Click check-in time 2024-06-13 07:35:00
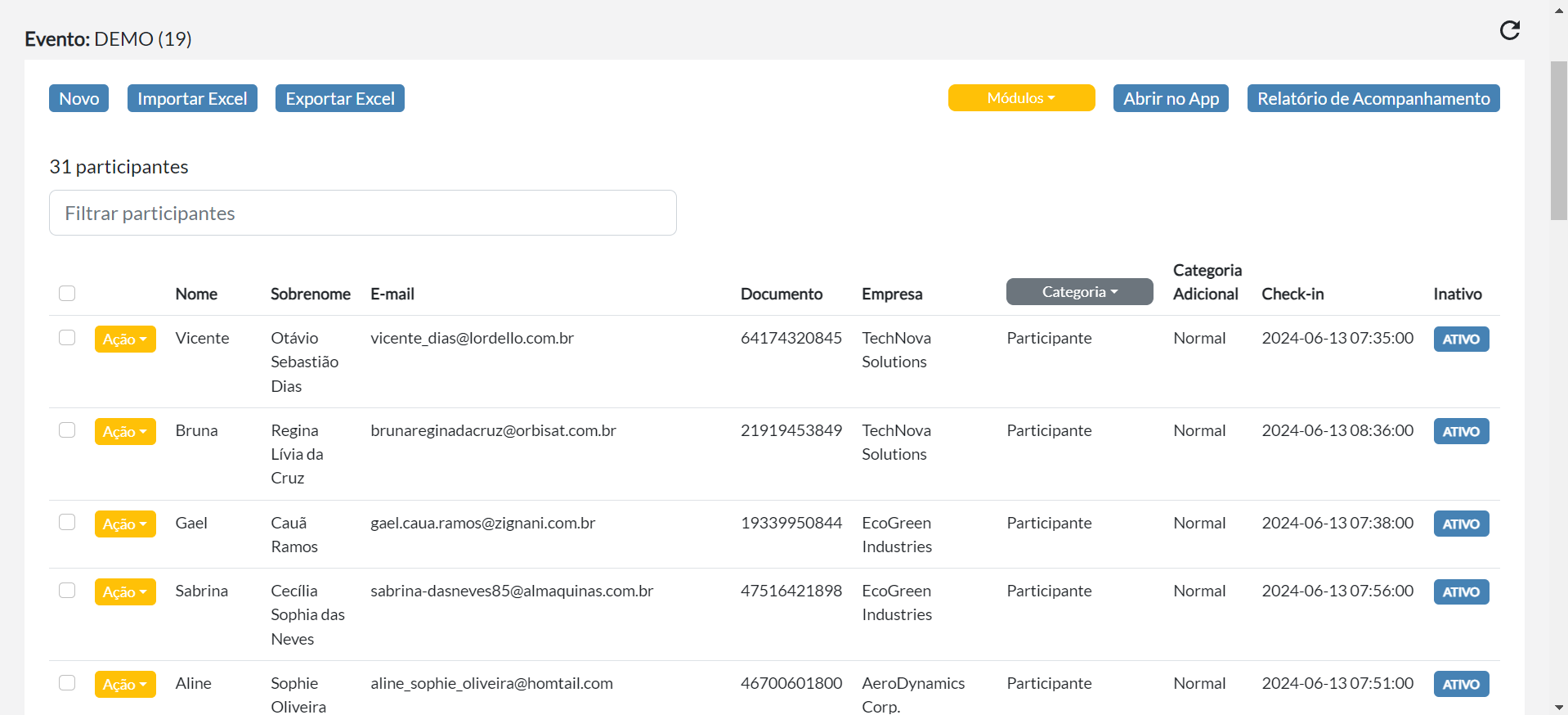Viewport: 1568px width, 715px height. (1337, 338)
